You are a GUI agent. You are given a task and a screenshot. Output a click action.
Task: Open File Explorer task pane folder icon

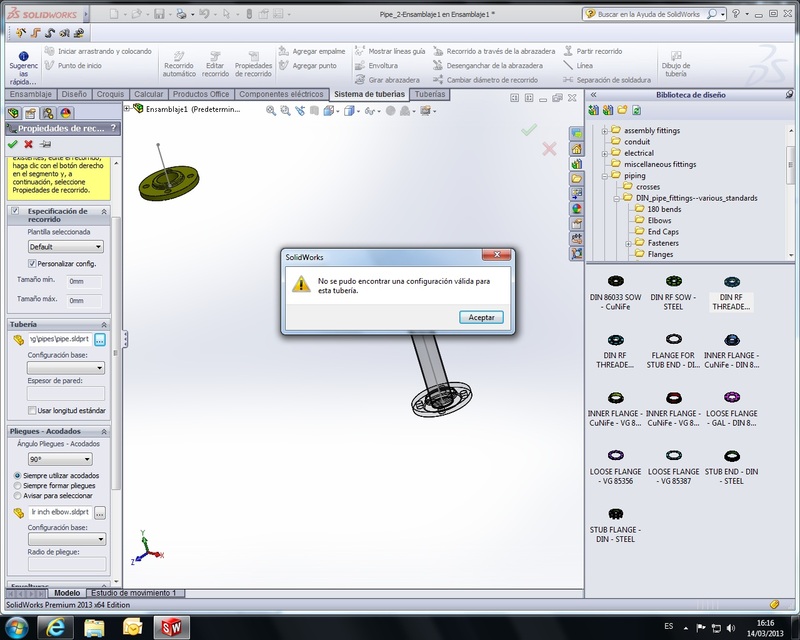tap(577, 179)
